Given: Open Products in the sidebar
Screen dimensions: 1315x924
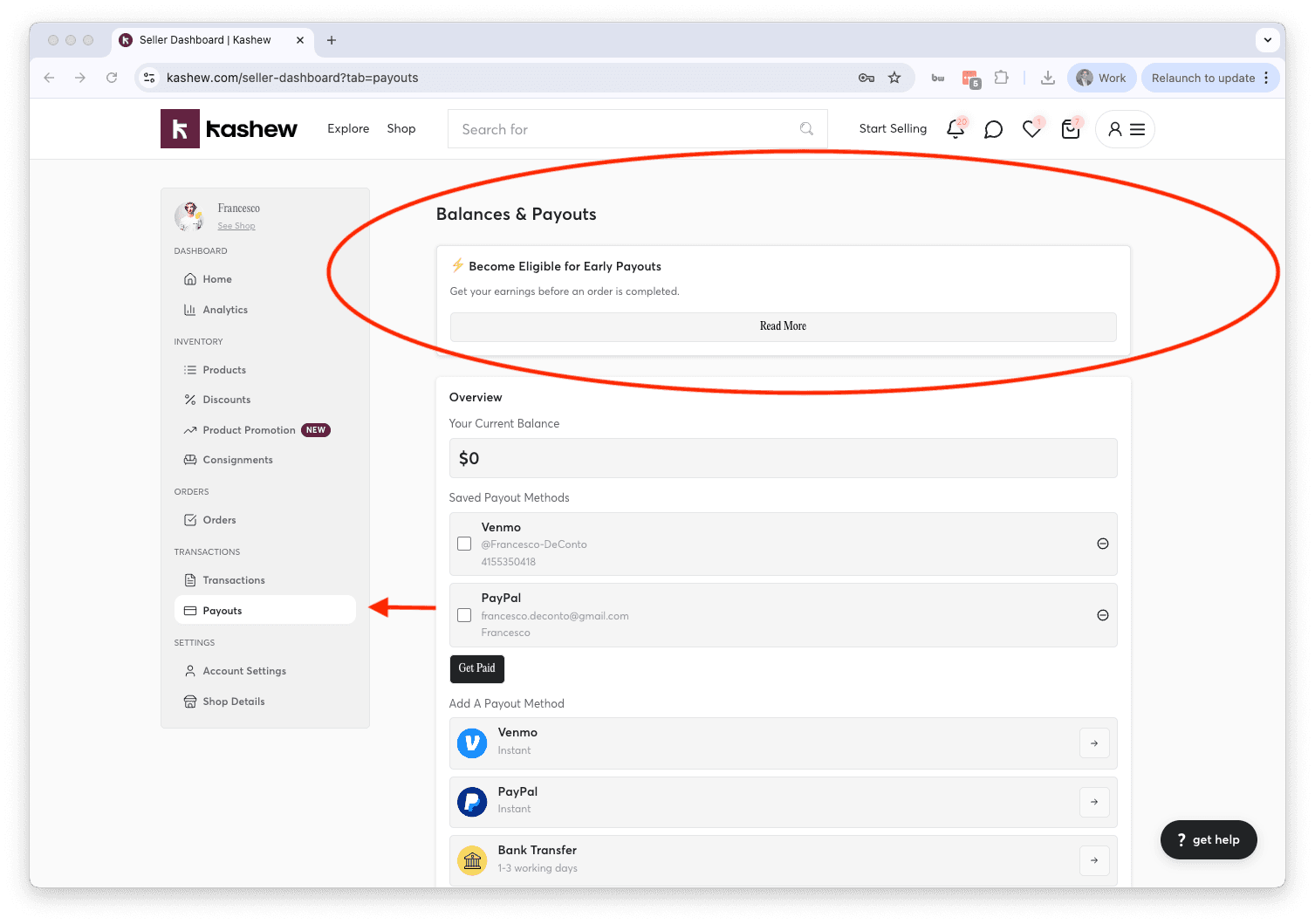Looking at the screenshot, I should pos(265,370).
